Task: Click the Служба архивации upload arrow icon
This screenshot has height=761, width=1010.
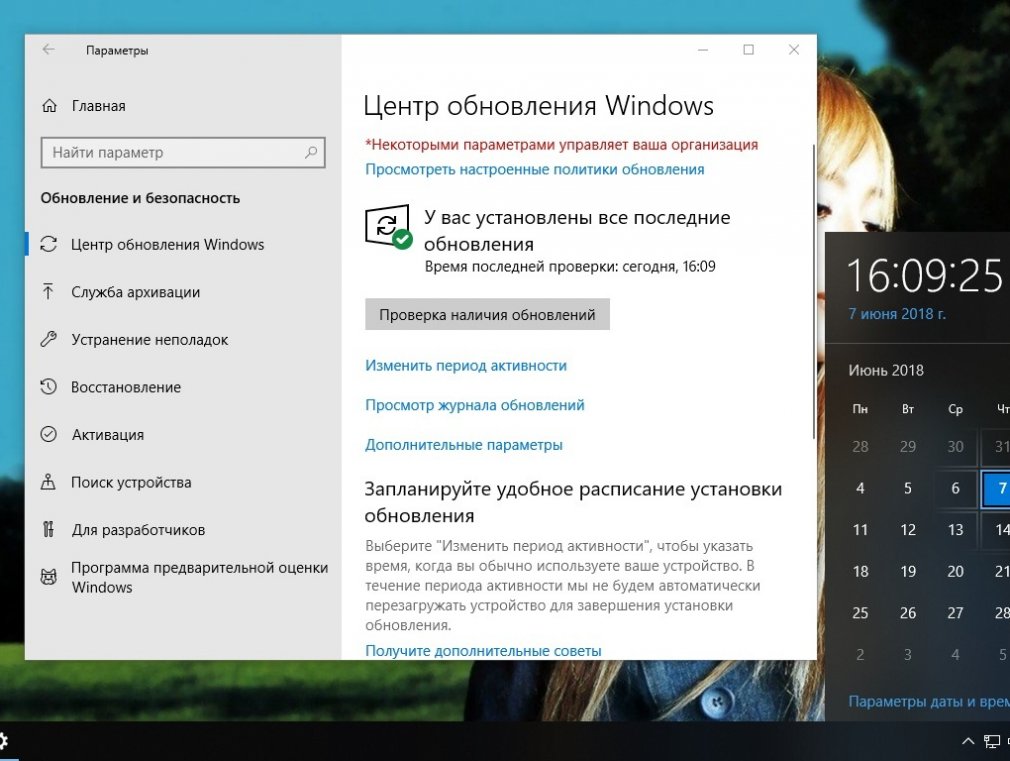Action: click(48, 292)
